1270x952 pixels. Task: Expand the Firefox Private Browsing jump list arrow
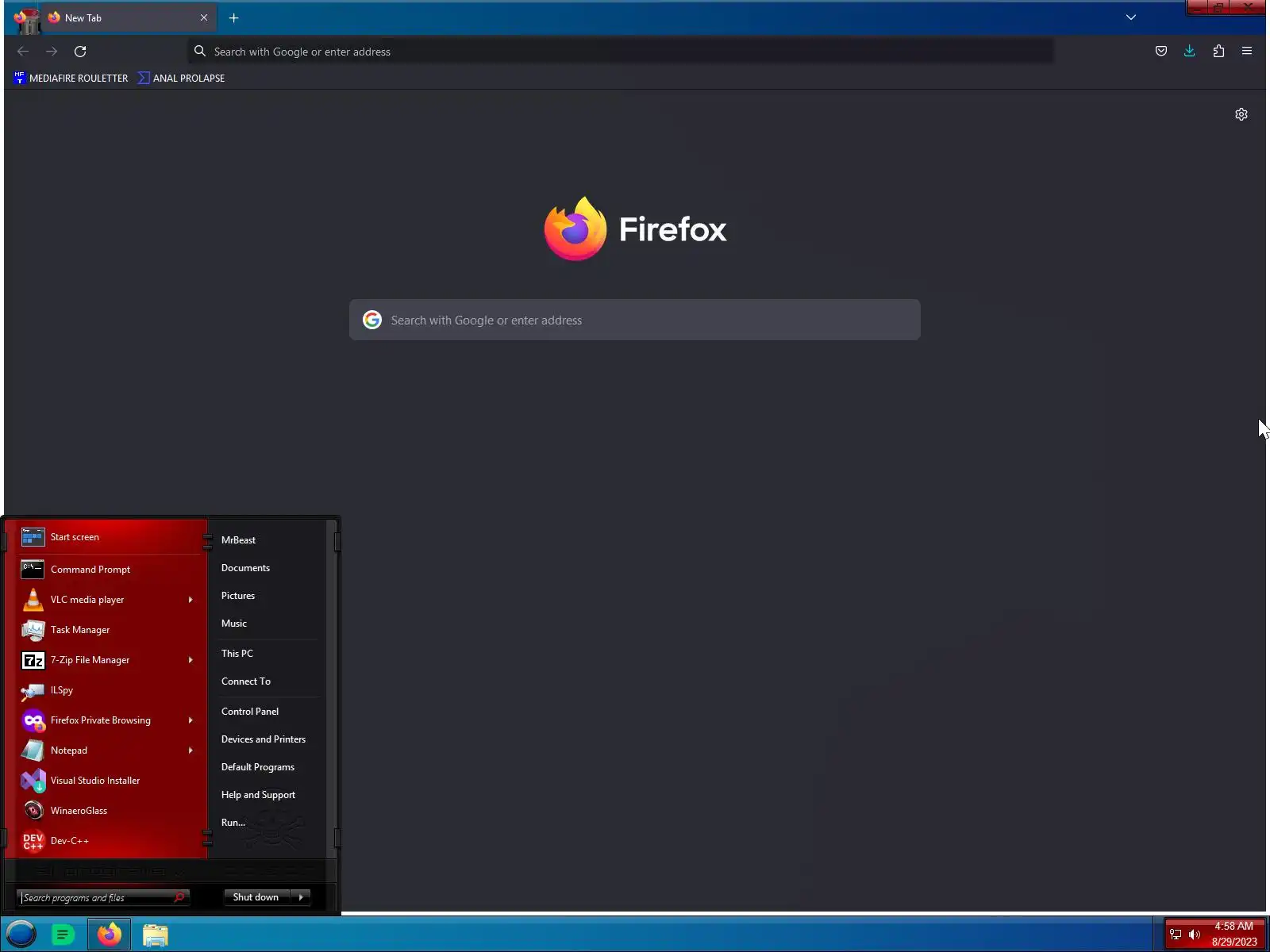(190, 720)
